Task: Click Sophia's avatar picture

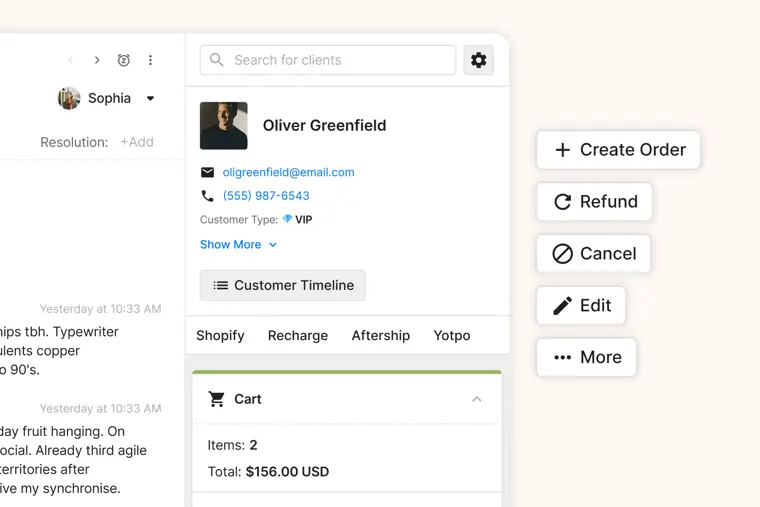Action: (x=69, y=98)
